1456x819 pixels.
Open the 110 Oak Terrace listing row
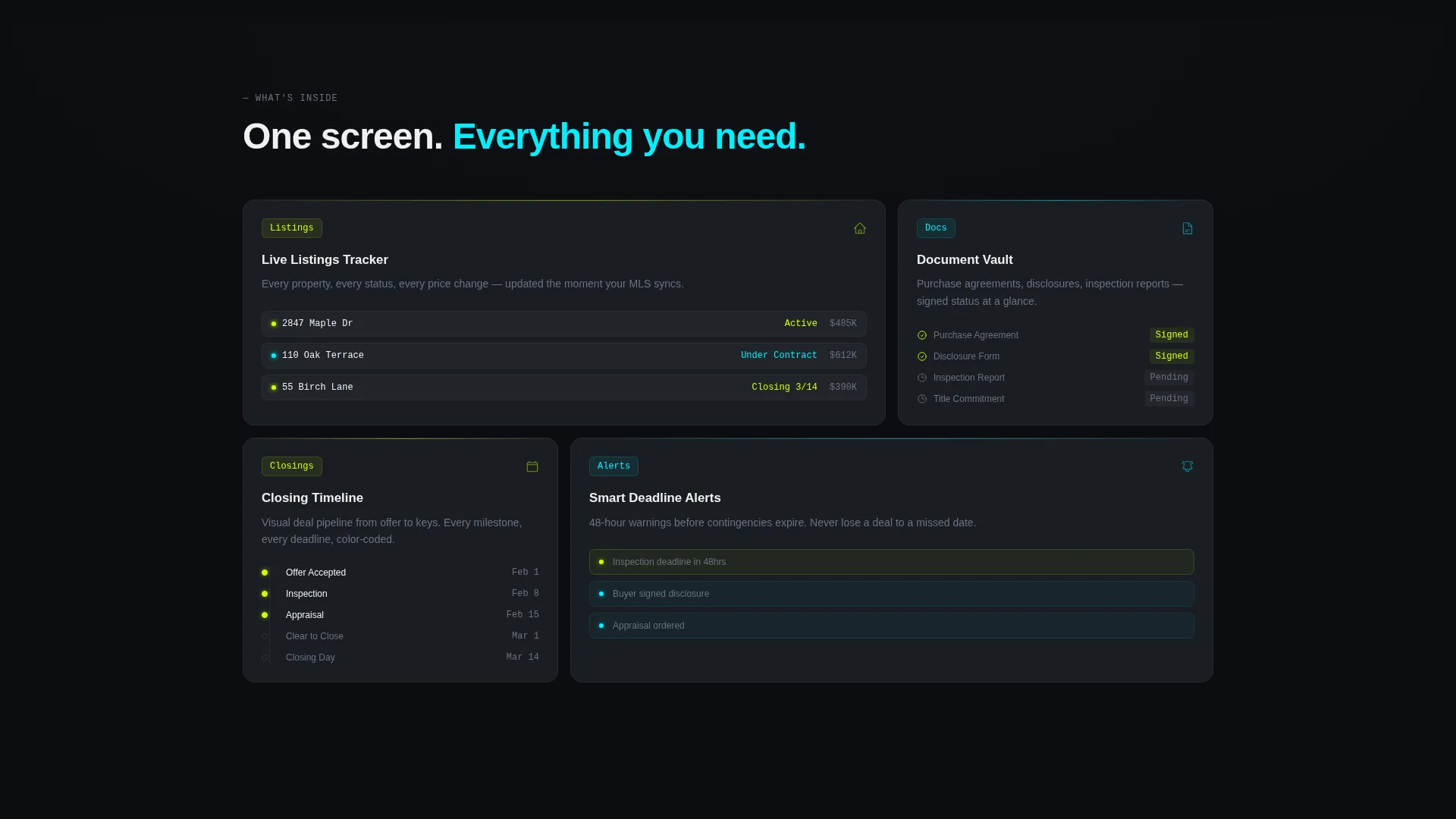[564, 356]
